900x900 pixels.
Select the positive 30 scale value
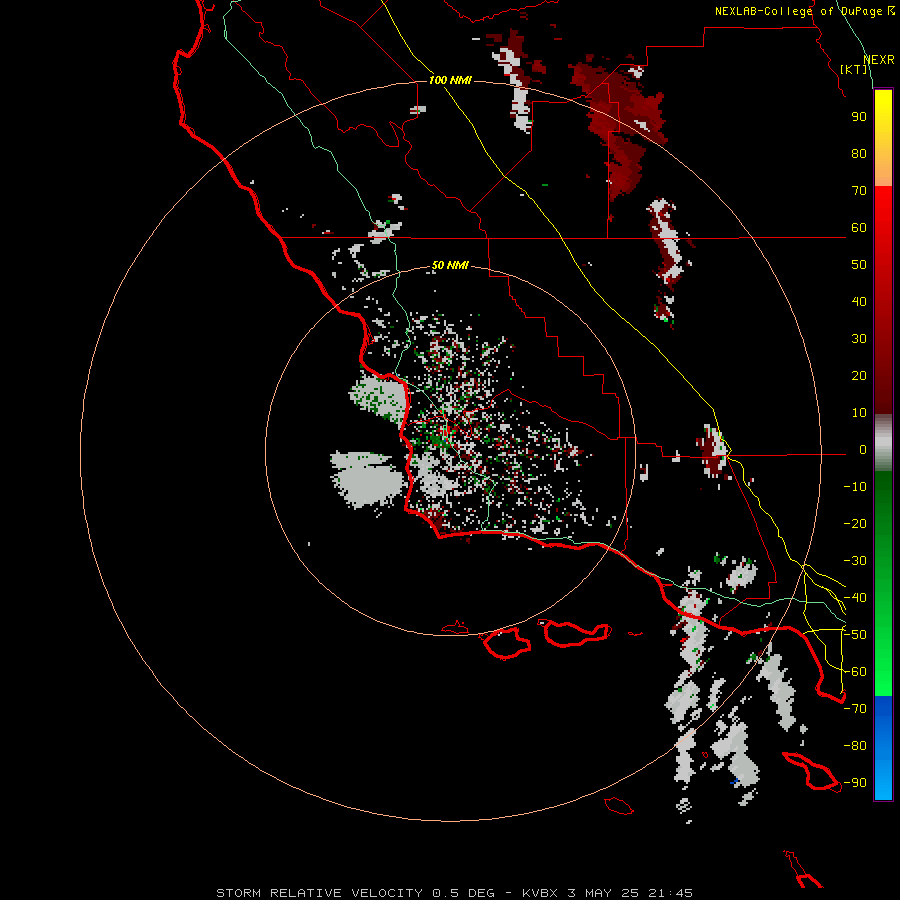click(x=859, y=339)
